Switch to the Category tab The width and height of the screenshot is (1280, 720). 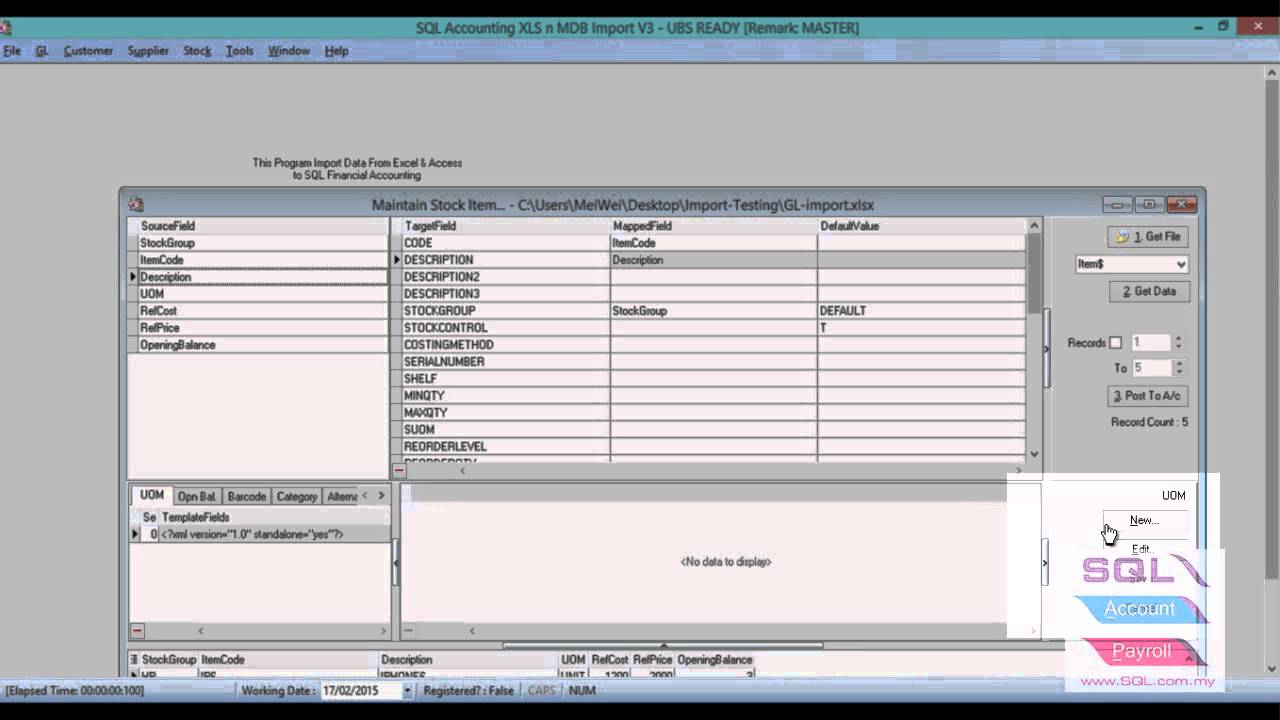[296, 497]
